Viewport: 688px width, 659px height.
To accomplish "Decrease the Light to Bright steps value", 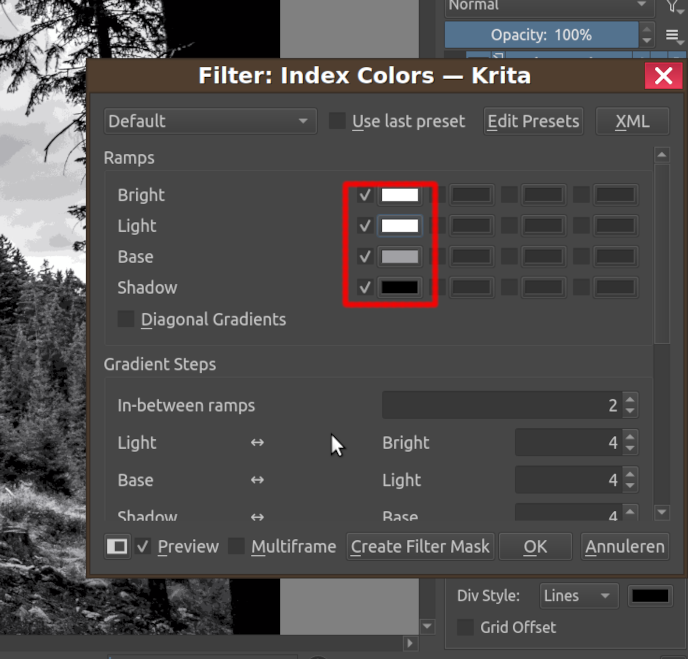I will [x=629, y=449].
